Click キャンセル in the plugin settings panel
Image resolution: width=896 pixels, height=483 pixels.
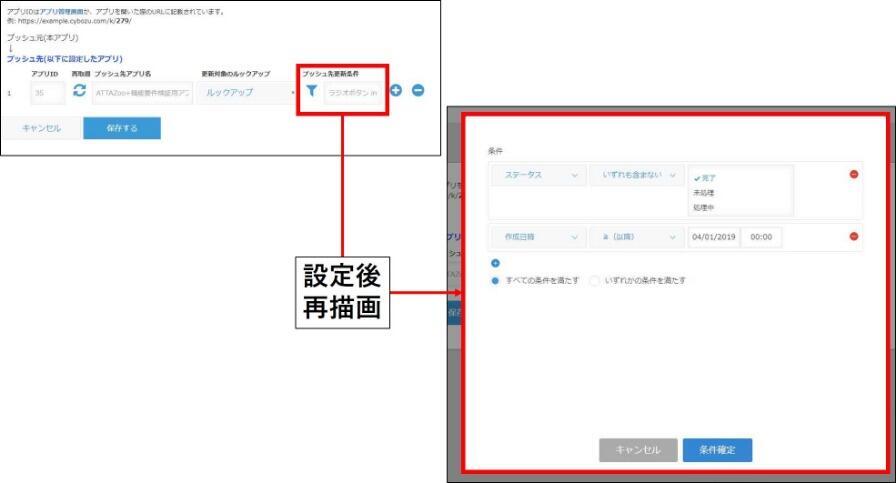(x=41, y=128)
